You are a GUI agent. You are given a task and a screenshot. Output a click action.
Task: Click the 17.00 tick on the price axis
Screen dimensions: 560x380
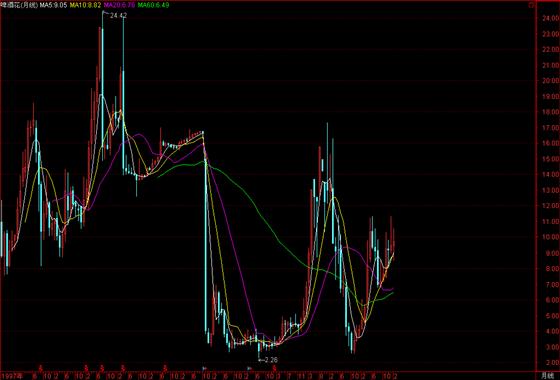[550, 127]
